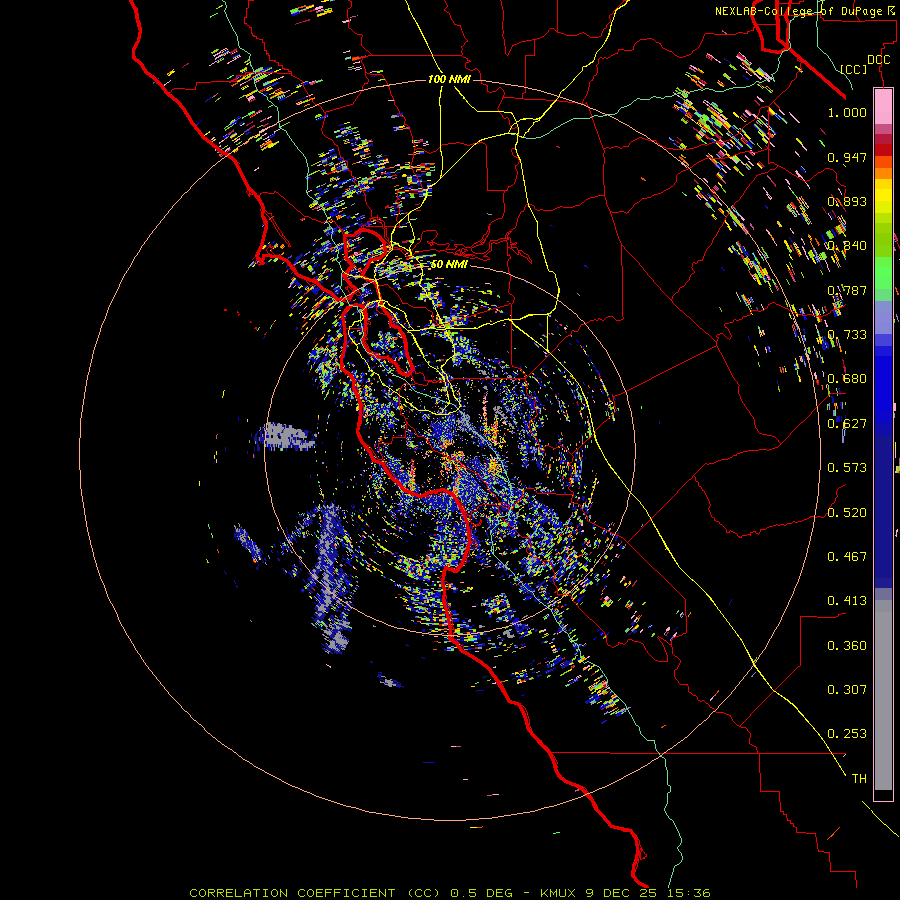The height and width of the screenshot is (900, 900).
Task: Select the 0.627 legend value
Action: point(847,424)
